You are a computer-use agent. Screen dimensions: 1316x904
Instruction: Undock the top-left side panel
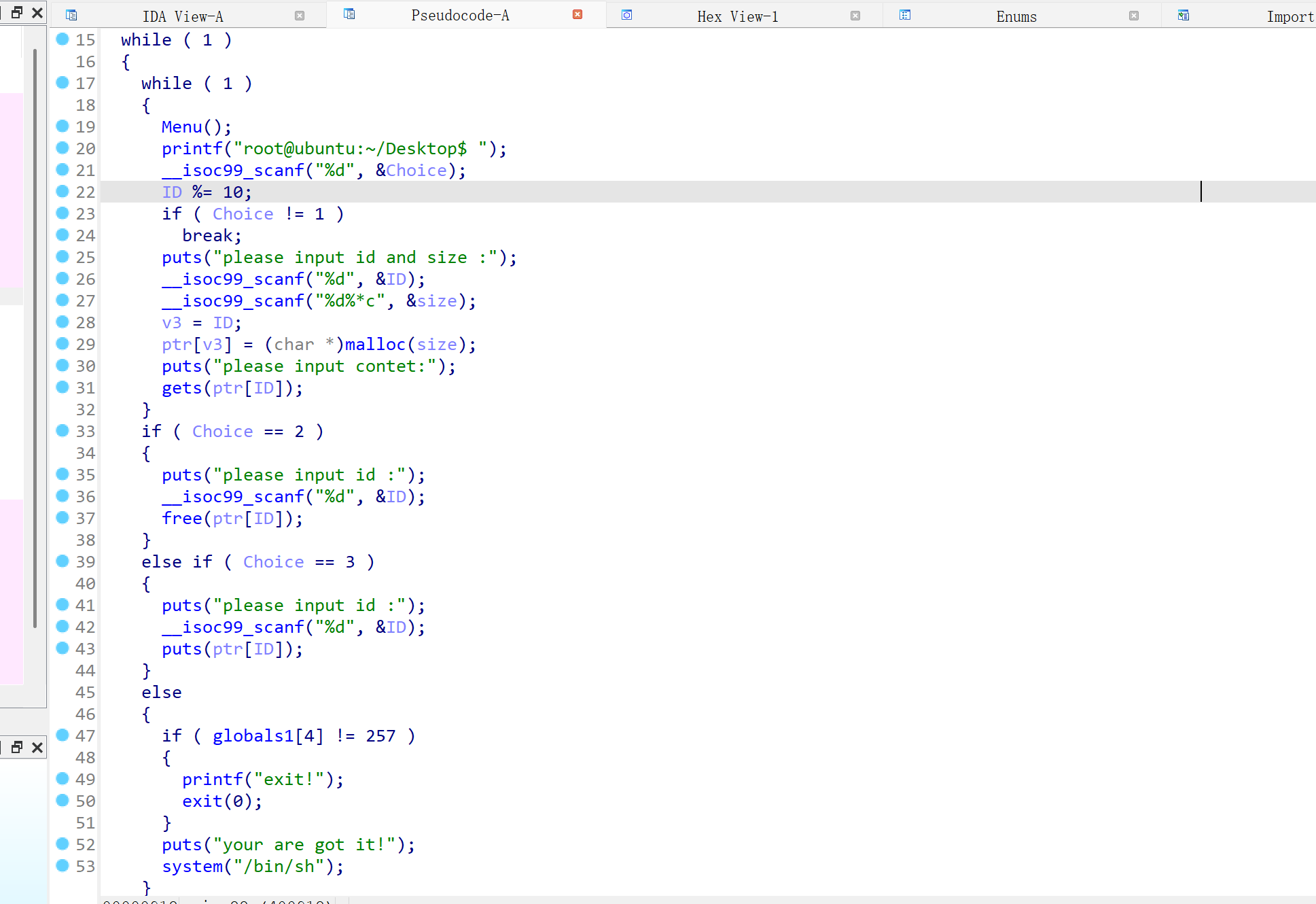[x=17, y=12]
